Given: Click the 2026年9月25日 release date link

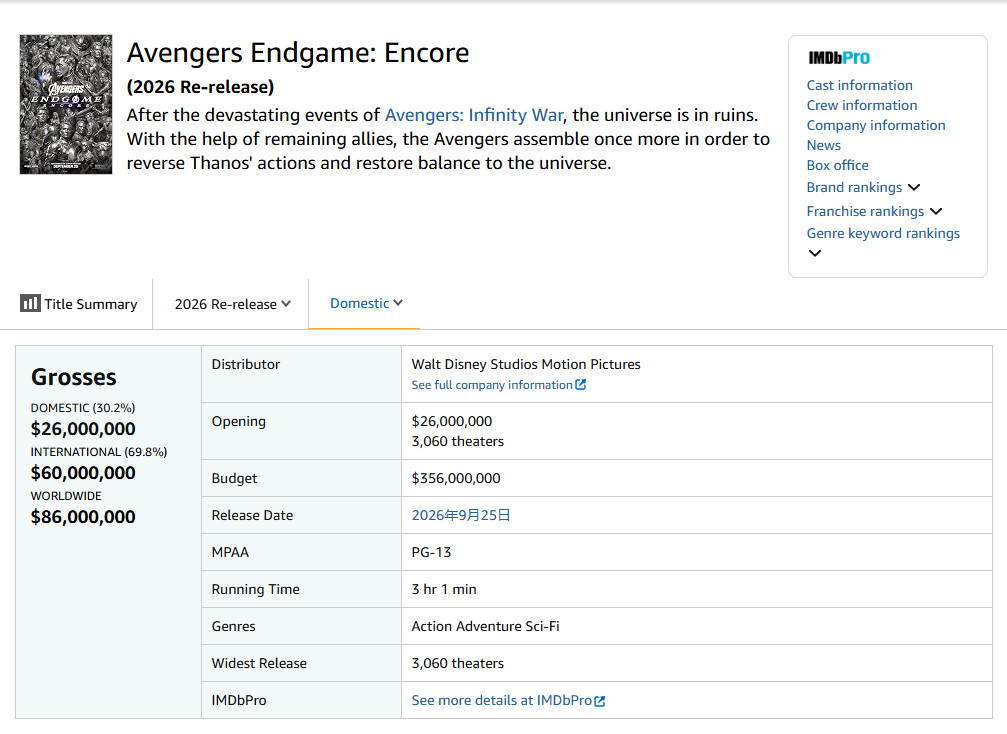Looking at the screenshot, I should tap(461, 515).
